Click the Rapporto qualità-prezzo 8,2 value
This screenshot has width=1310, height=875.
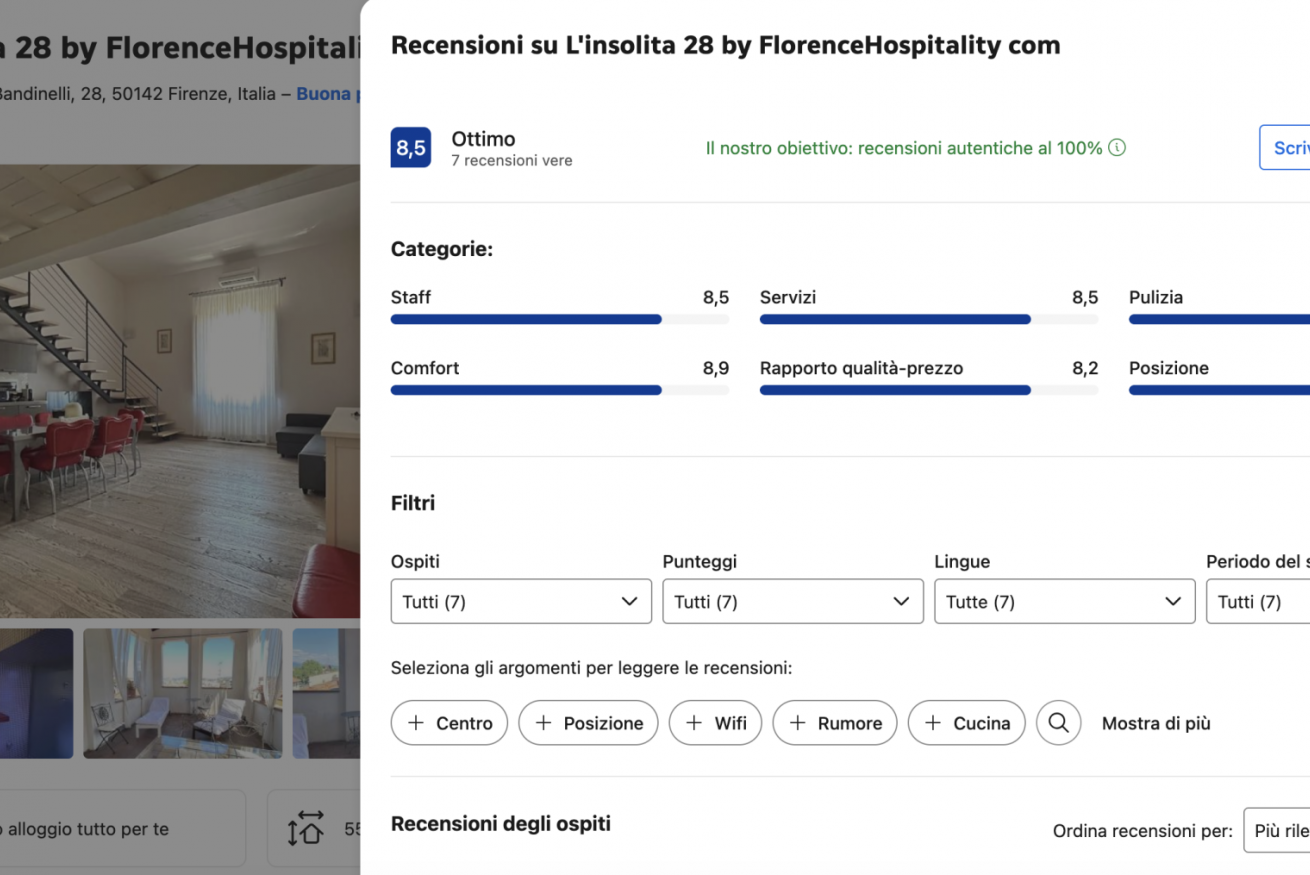click(1085, 368)
